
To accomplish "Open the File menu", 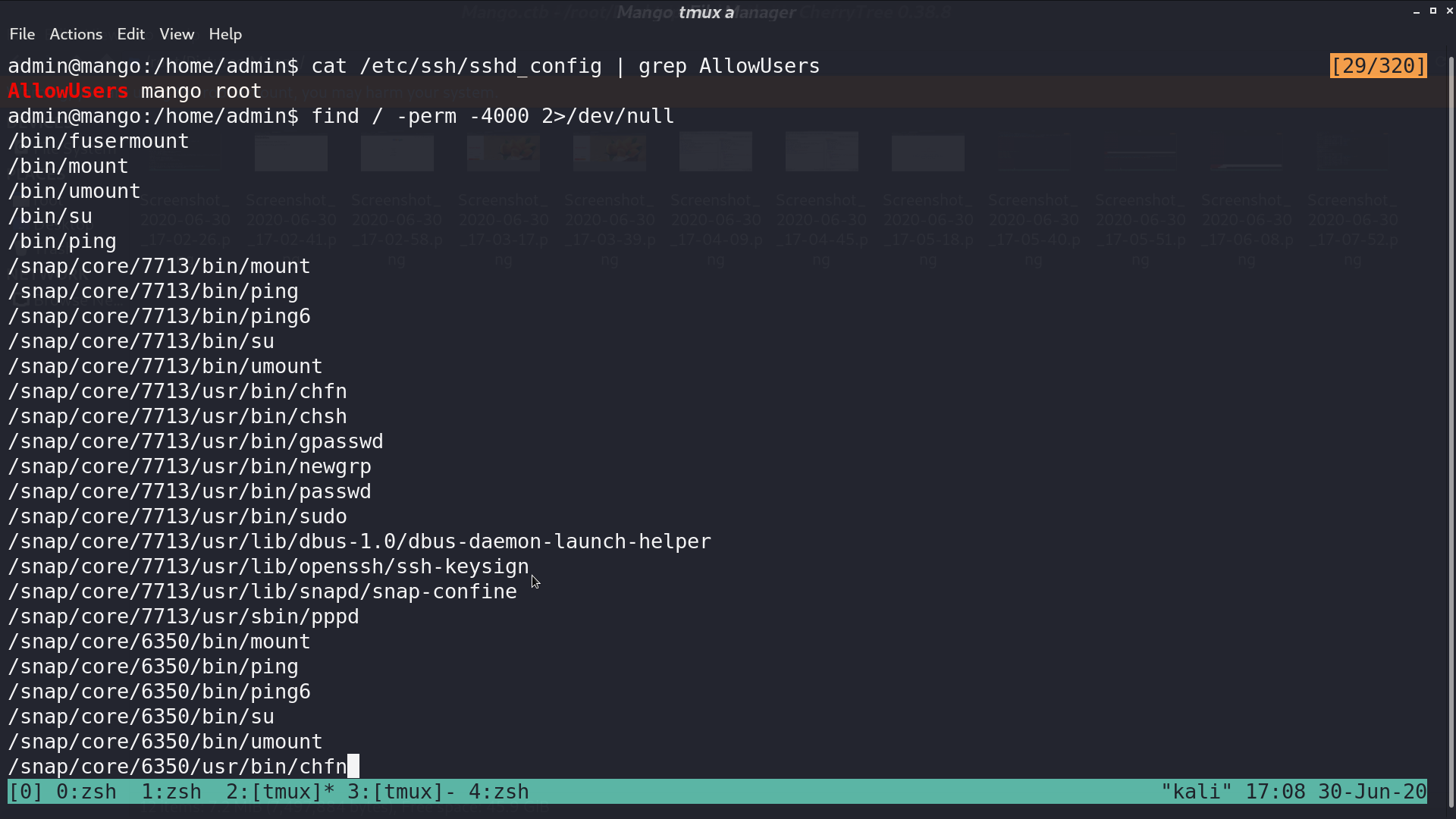I will (x=22, y=34).
